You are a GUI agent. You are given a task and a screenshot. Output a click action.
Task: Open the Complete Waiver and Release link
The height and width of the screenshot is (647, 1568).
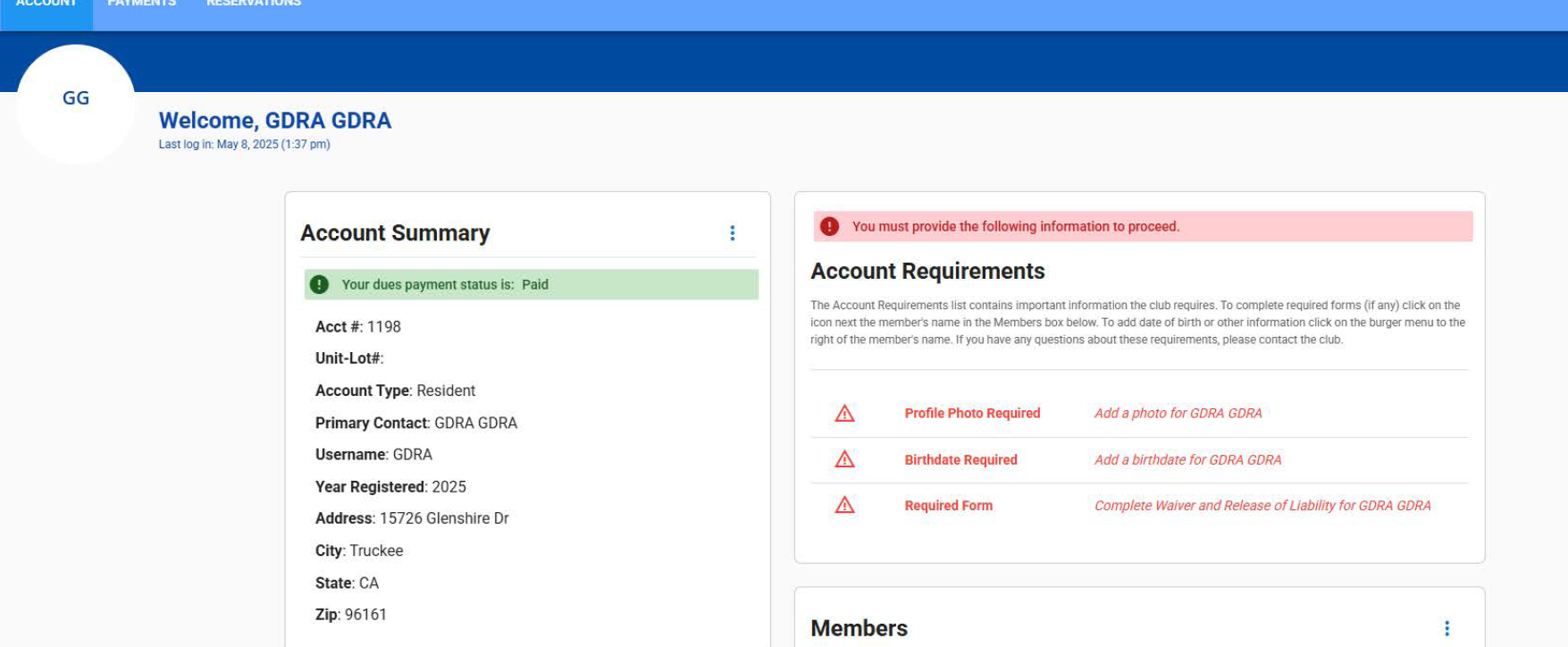[1262, 506]
